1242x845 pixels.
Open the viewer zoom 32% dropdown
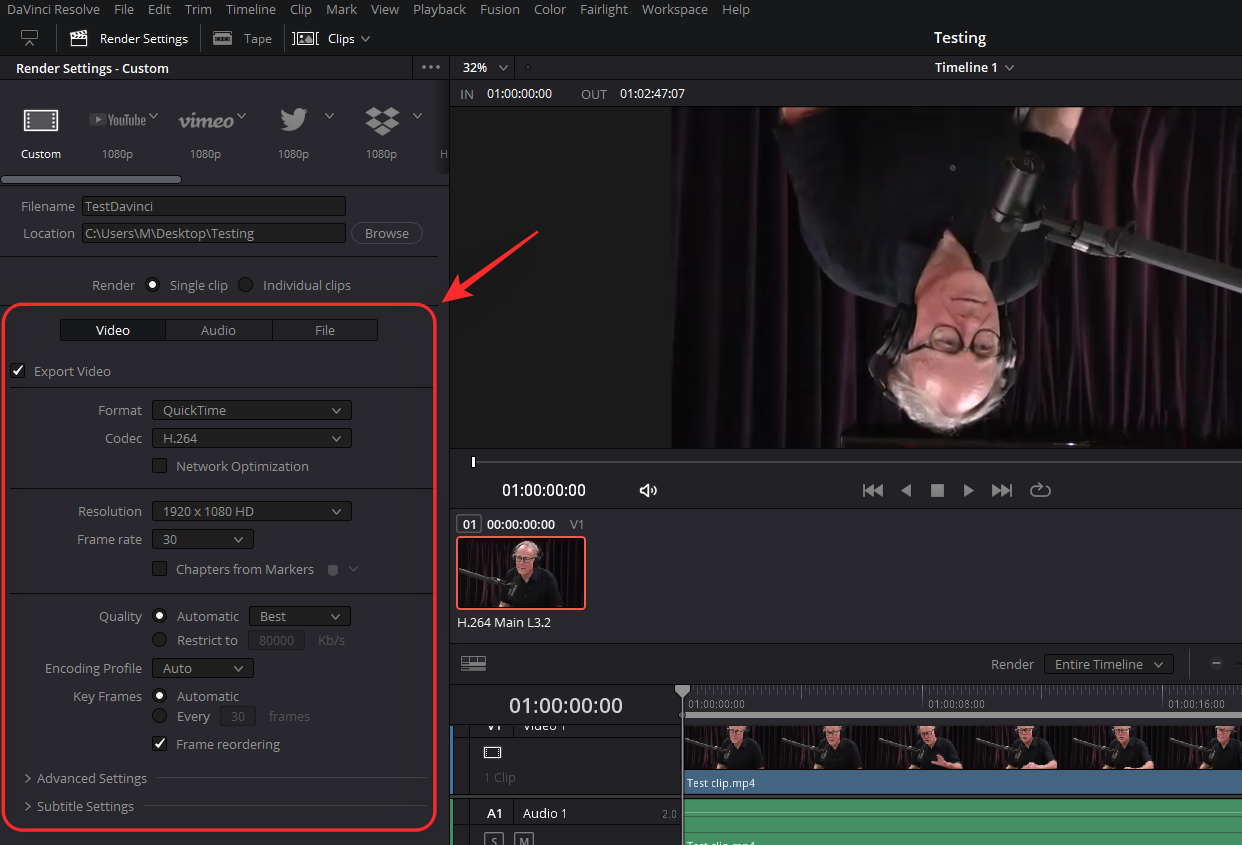point(485,67)
